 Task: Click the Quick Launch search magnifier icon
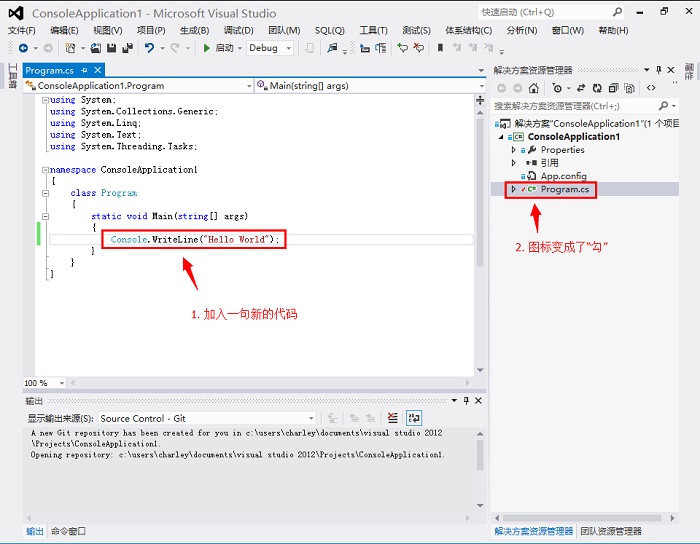[x=617, y=12]
